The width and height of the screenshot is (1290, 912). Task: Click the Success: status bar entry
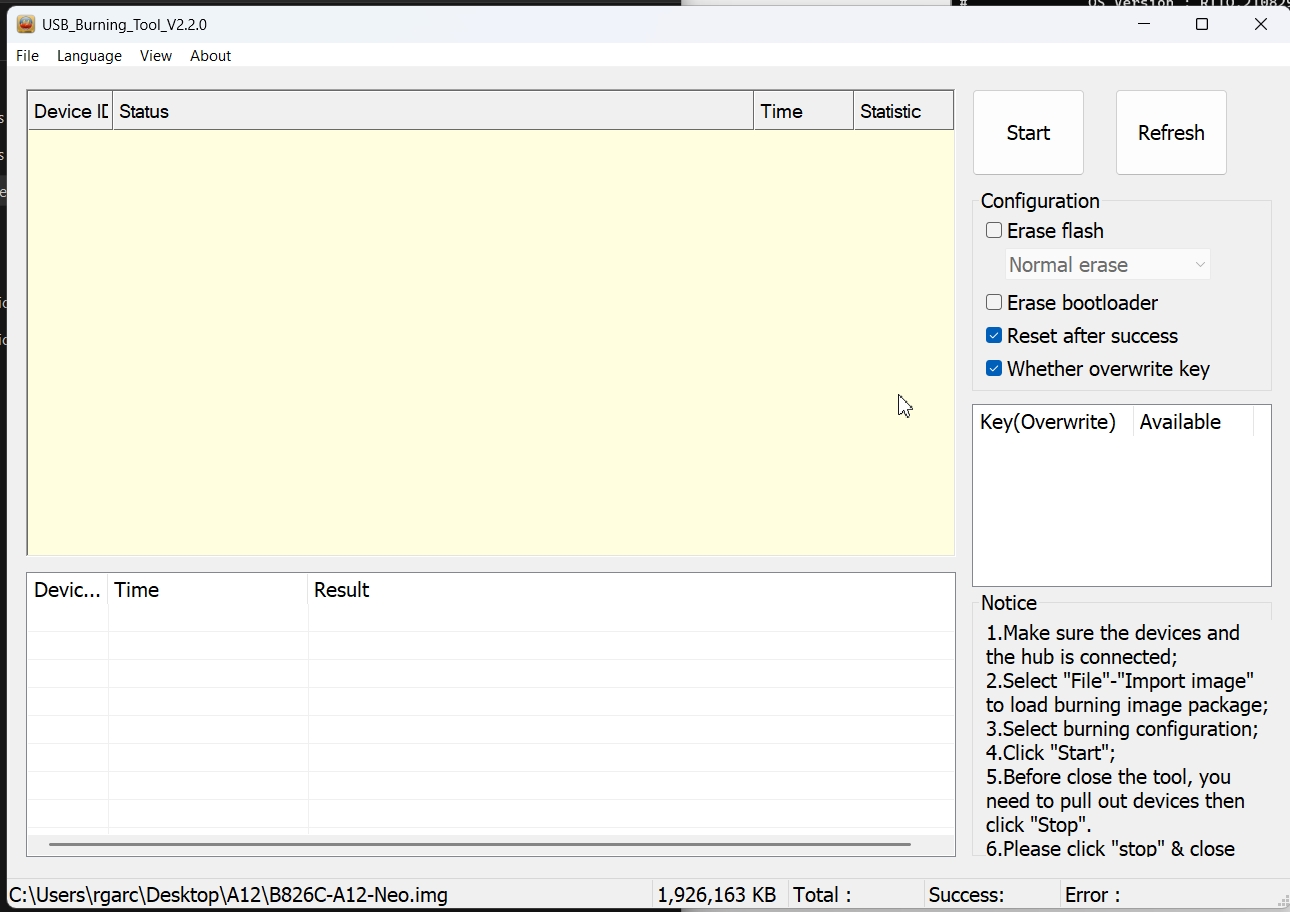(x=966, y=895)
